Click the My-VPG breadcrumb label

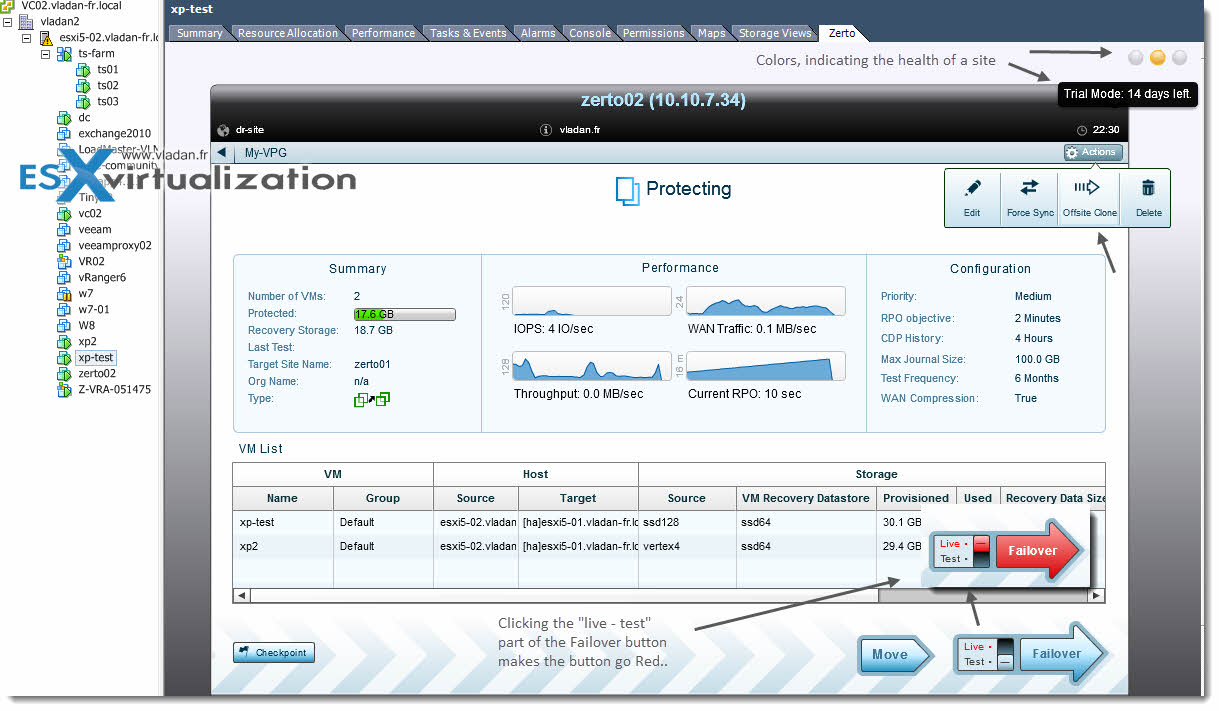pyautogui.click(x=267, y=154)
